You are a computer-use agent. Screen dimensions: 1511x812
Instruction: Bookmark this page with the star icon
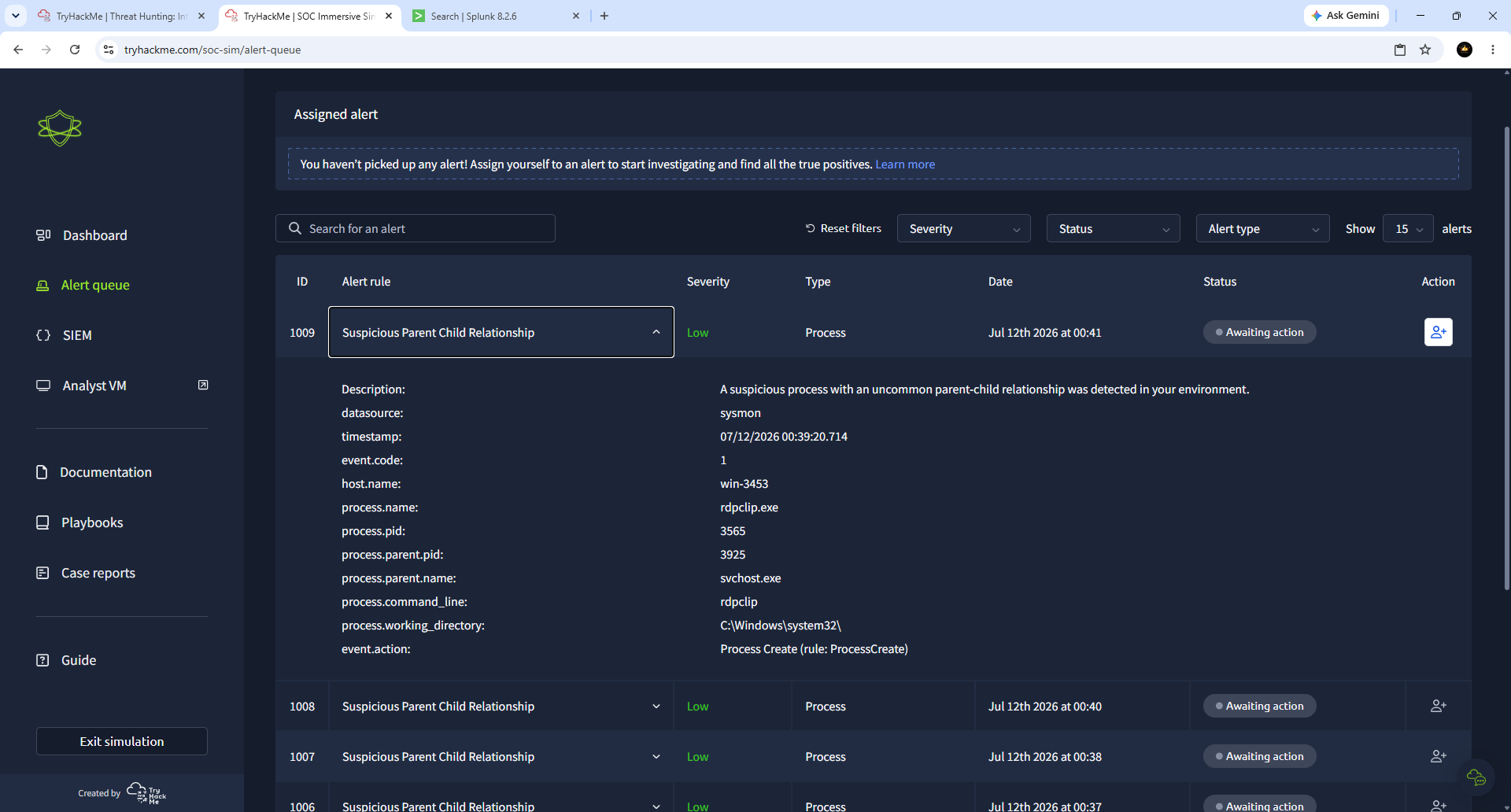(1425, 50)
